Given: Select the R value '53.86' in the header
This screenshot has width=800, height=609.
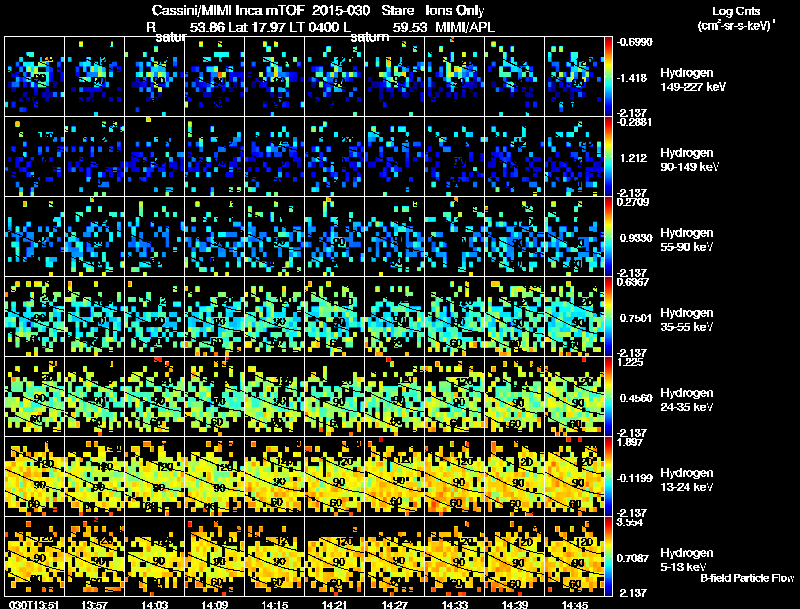Looking at the screenshot, I should pos(207,28).
